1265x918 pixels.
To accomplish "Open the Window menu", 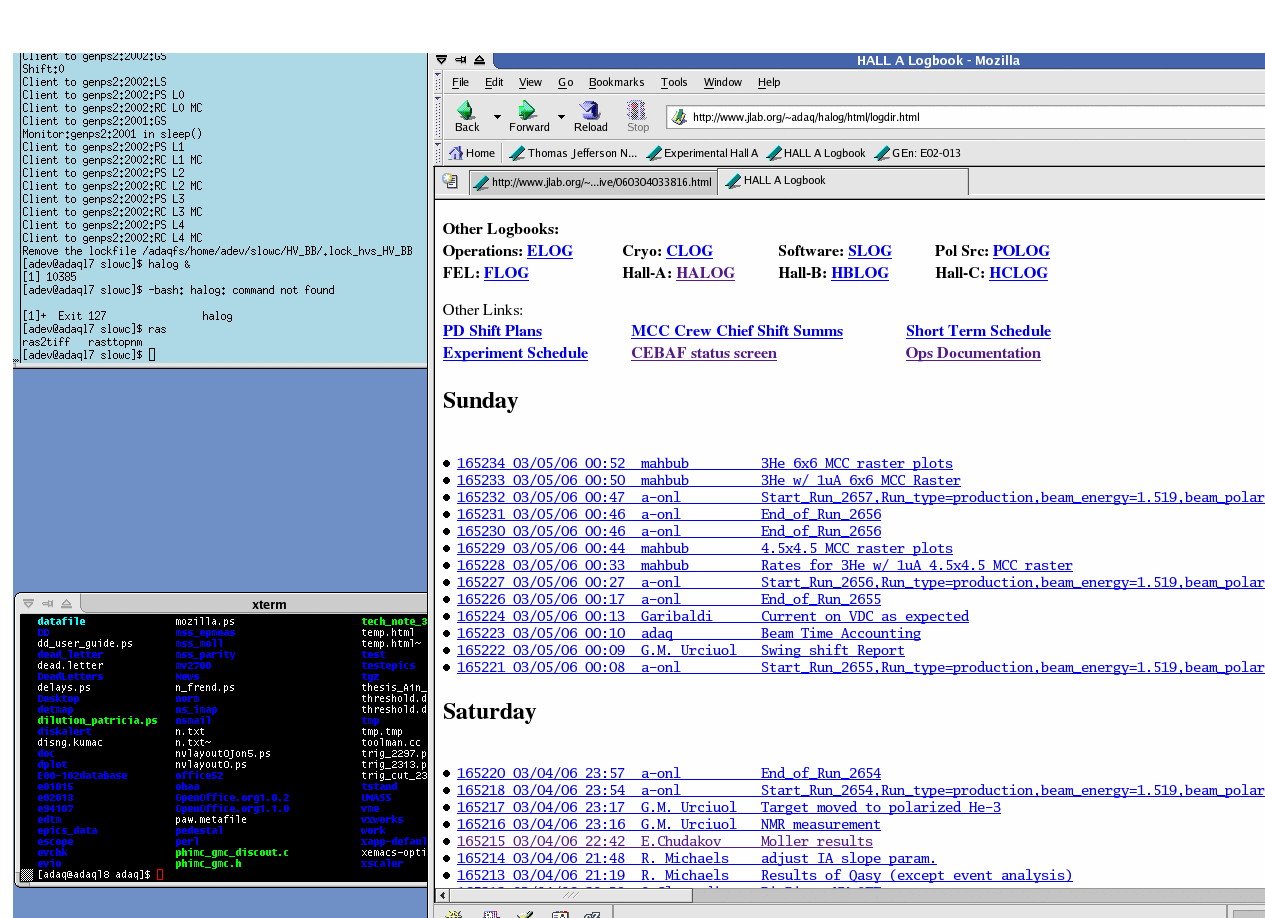I will [x=722, y=82].
